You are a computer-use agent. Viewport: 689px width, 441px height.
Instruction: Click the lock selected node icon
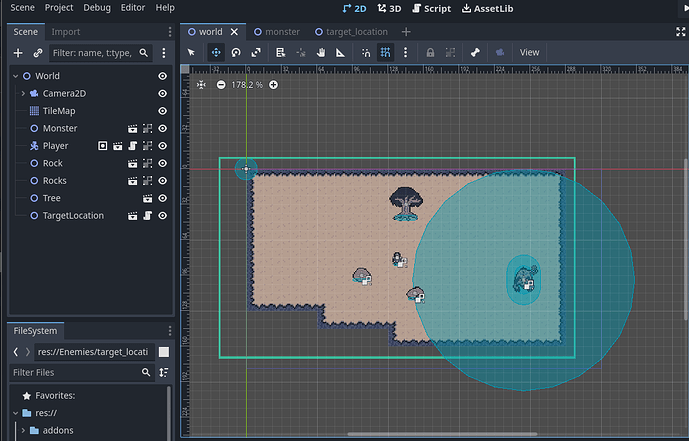(430, 52)
